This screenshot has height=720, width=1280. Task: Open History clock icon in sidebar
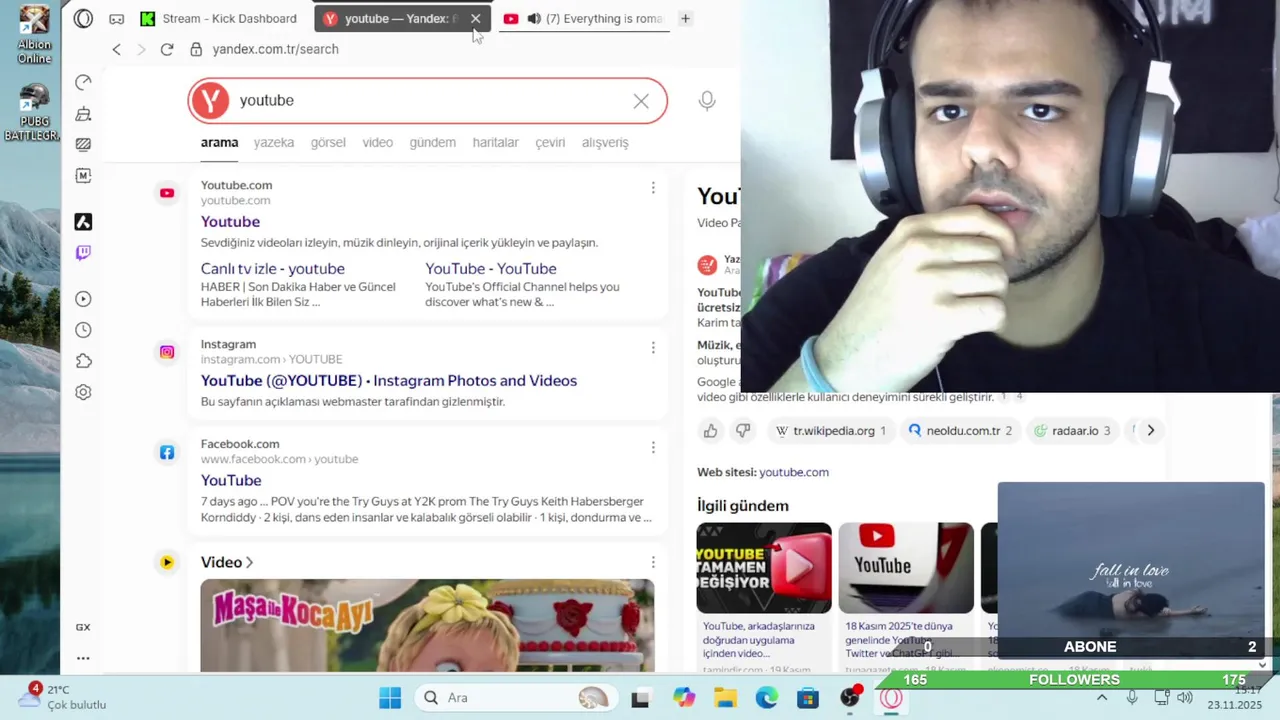tap(84, 330)
